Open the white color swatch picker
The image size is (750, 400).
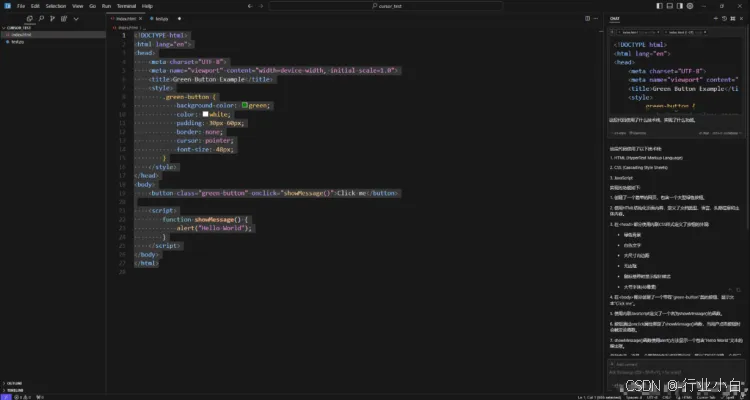click(x=205, y=114)
